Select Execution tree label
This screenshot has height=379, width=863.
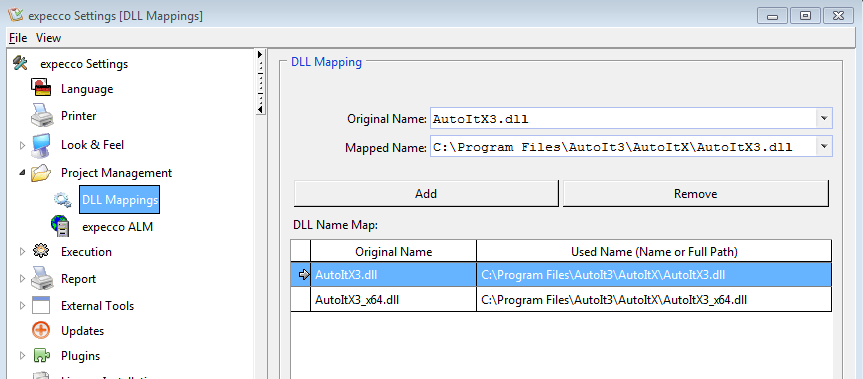pyautogui.click(x=86, y=251)
